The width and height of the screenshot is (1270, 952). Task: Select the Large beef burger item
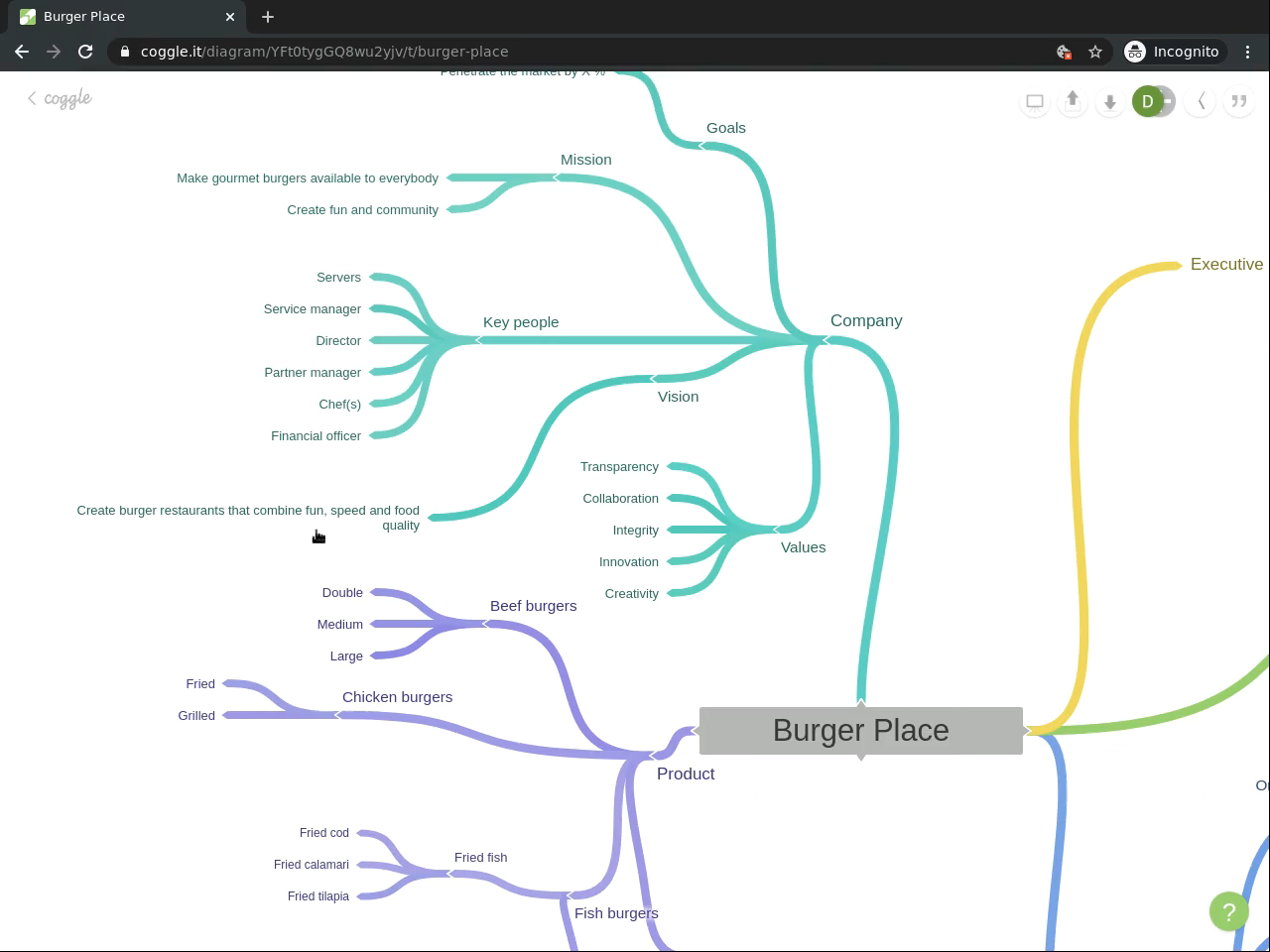click(346, 656)
